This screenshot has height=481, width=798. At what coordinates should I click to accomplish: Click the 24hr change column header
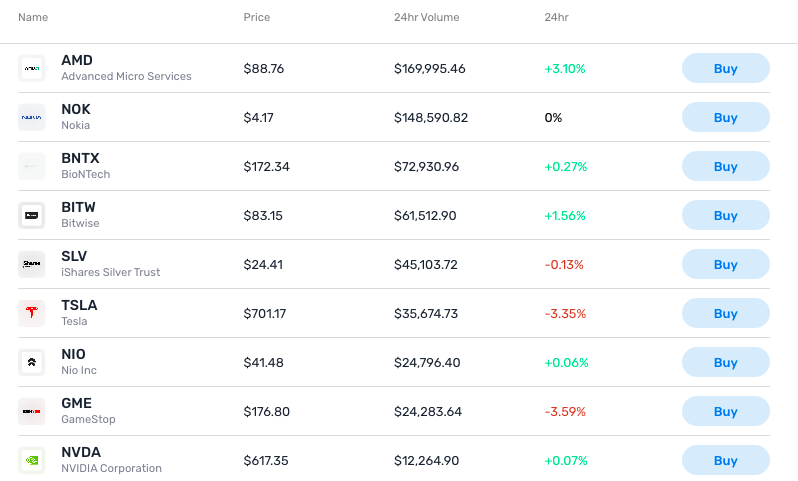(x=556, y=17)
